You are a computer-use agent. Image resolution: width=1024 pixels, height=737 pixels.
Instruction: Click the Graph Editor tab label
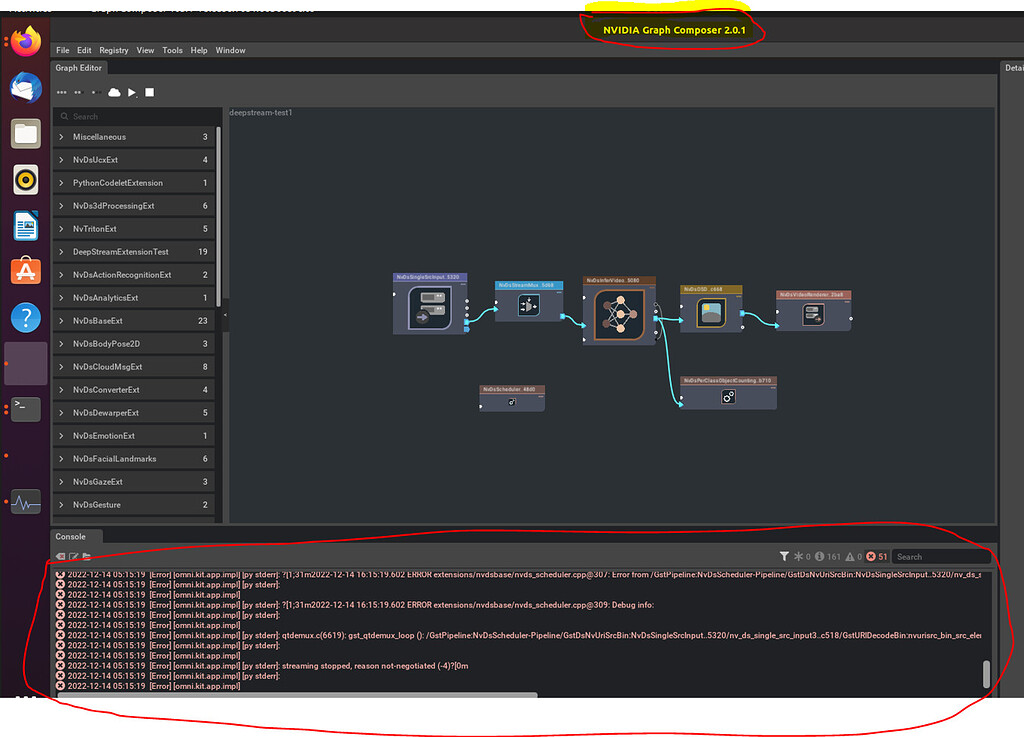pyautogui.click(x=78, y=67)
